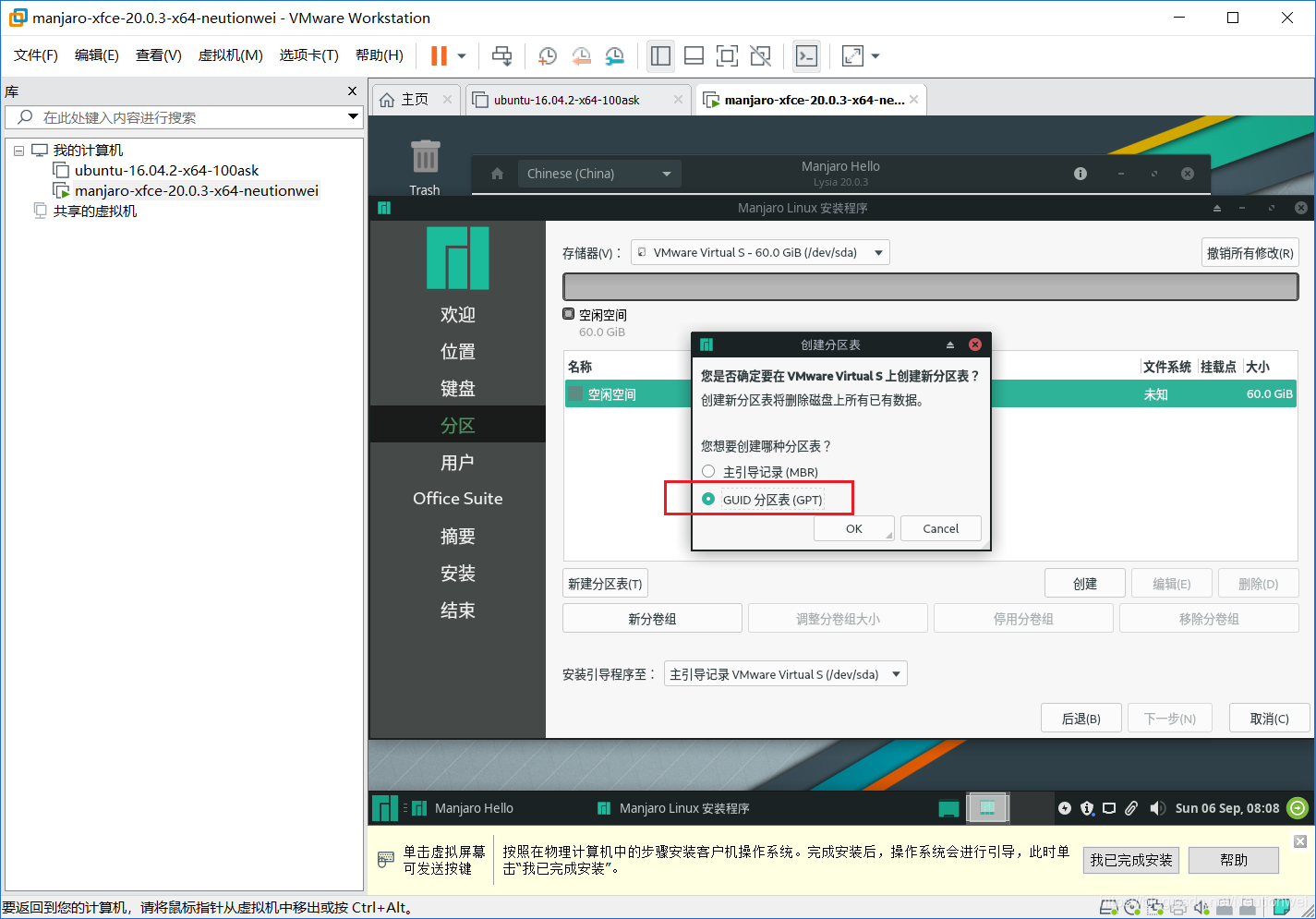Image resolution: width=1316 pixels, height=919 pixels.
Task: Click the green logout panel icon
Action: point(1298,808)
